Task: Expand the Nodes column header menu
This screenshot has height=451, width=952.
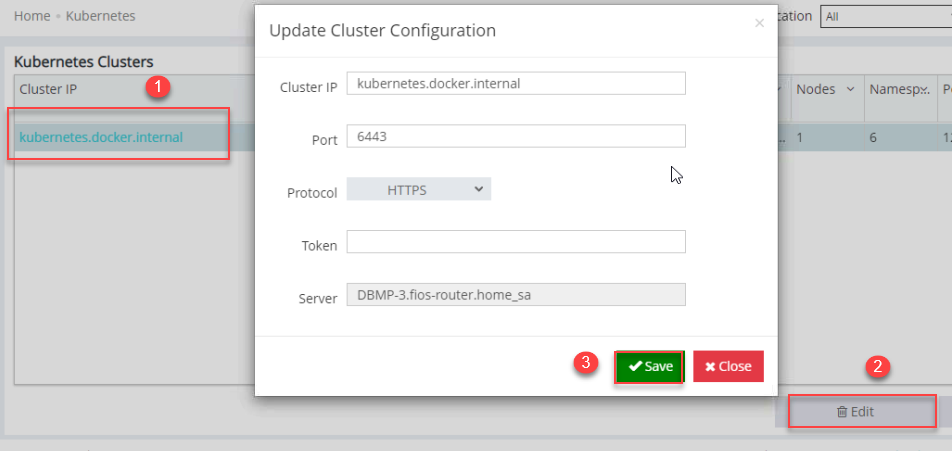Action: 851,89
